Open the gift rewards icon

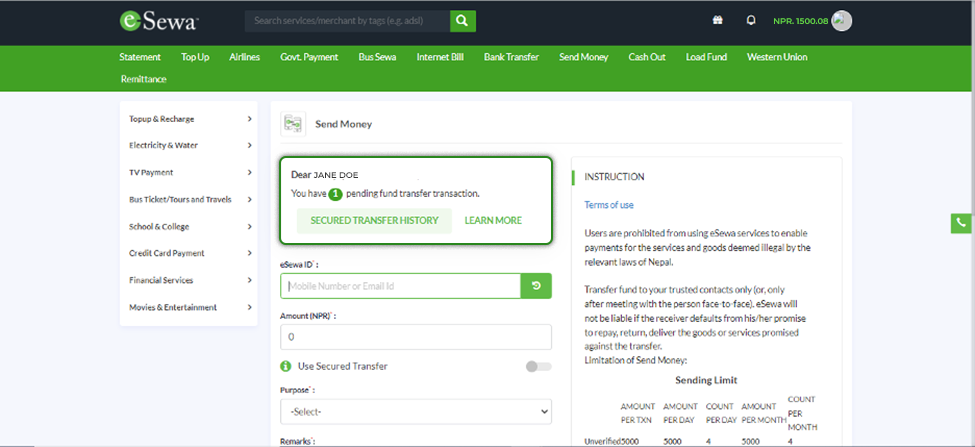[717, 20]
